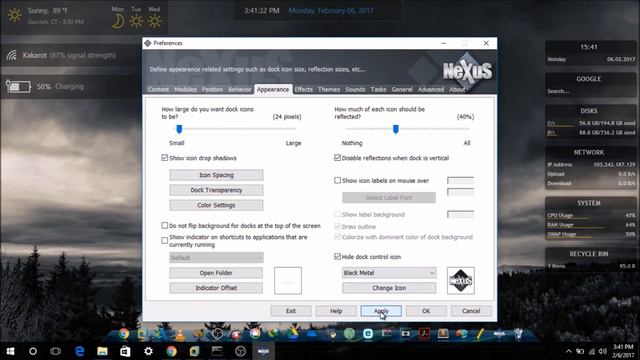Click the dock control icon preview thumbnail
The height and width of the screenshot is (360, 640).
tap(461, 280)
